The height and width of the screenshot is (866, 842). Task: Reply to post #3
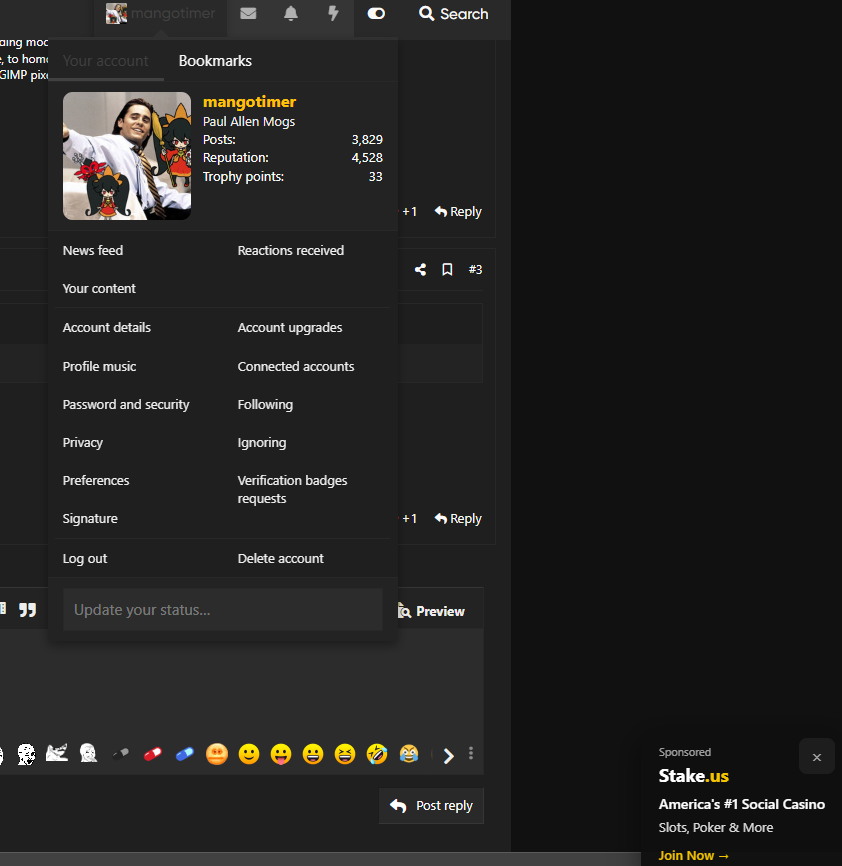(458, 519)
